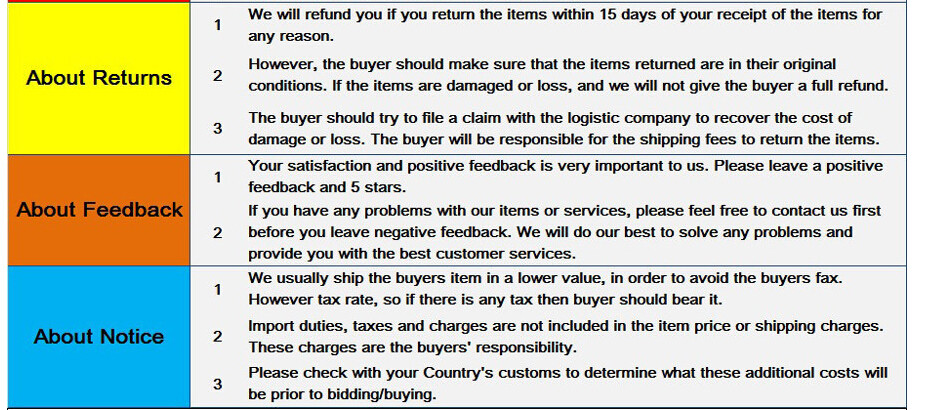
Task: Click number 3 in the About Notice section
Action: 218,383
